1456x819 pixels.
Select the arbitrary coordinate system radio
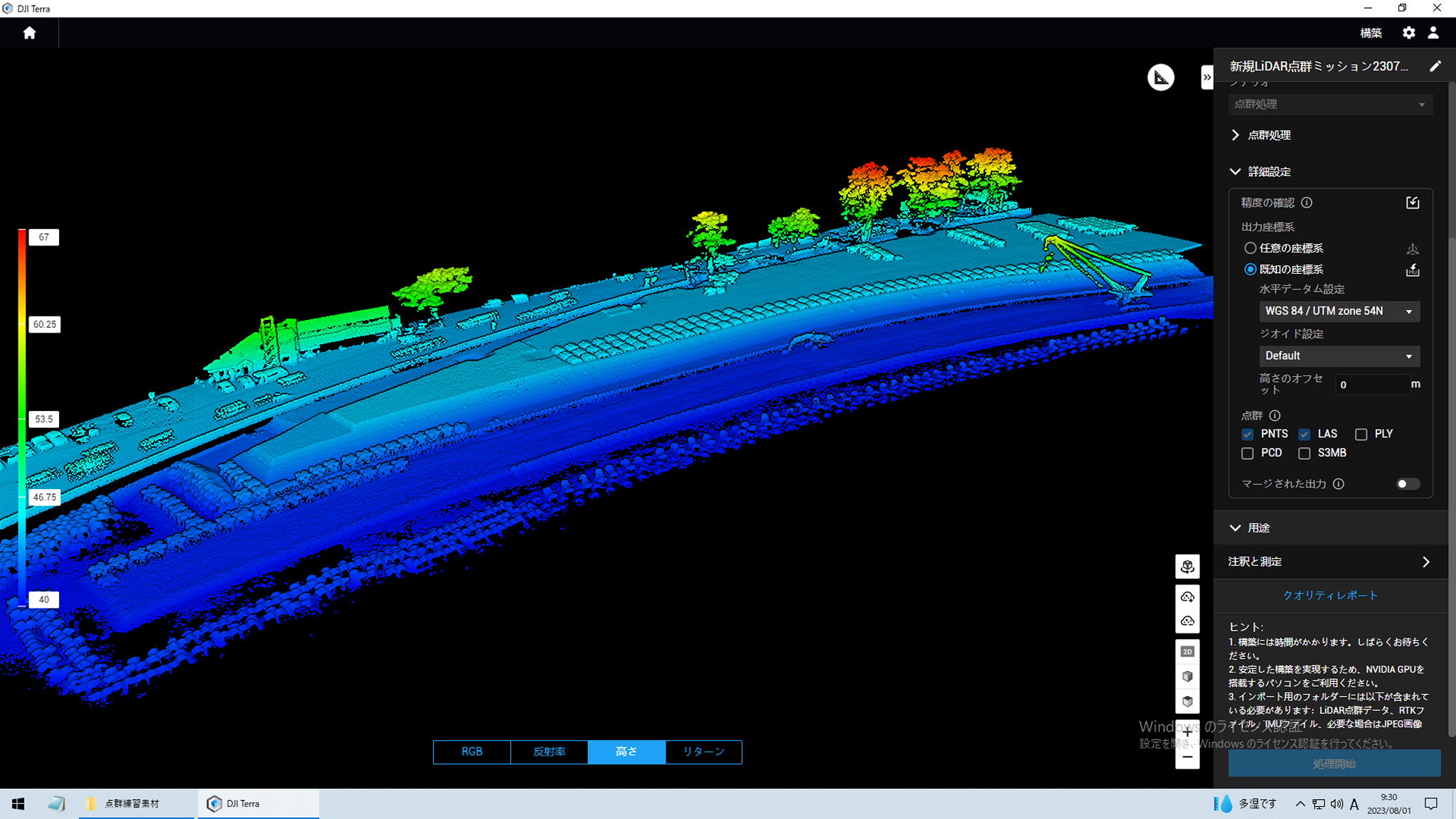point(1250,248)
